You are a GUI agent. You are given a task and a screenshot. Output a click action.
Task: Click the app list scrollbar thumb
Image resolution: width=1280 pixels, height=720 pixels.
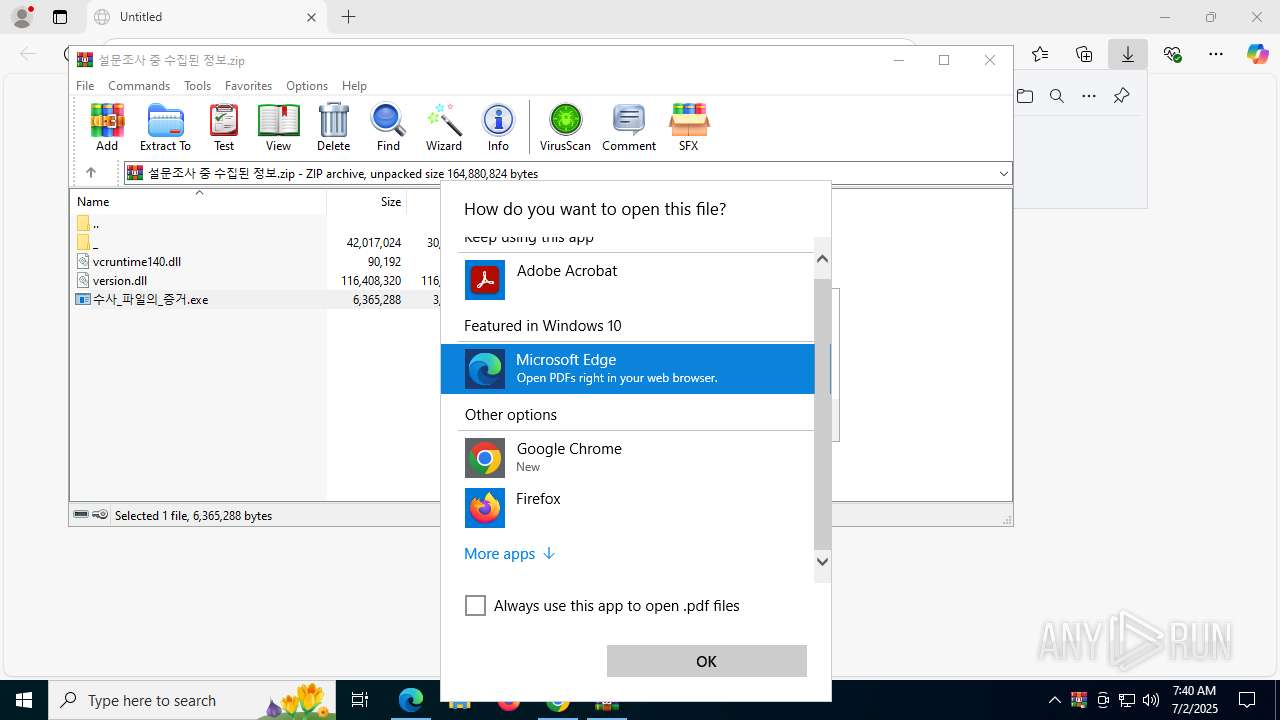click(822, 414)
